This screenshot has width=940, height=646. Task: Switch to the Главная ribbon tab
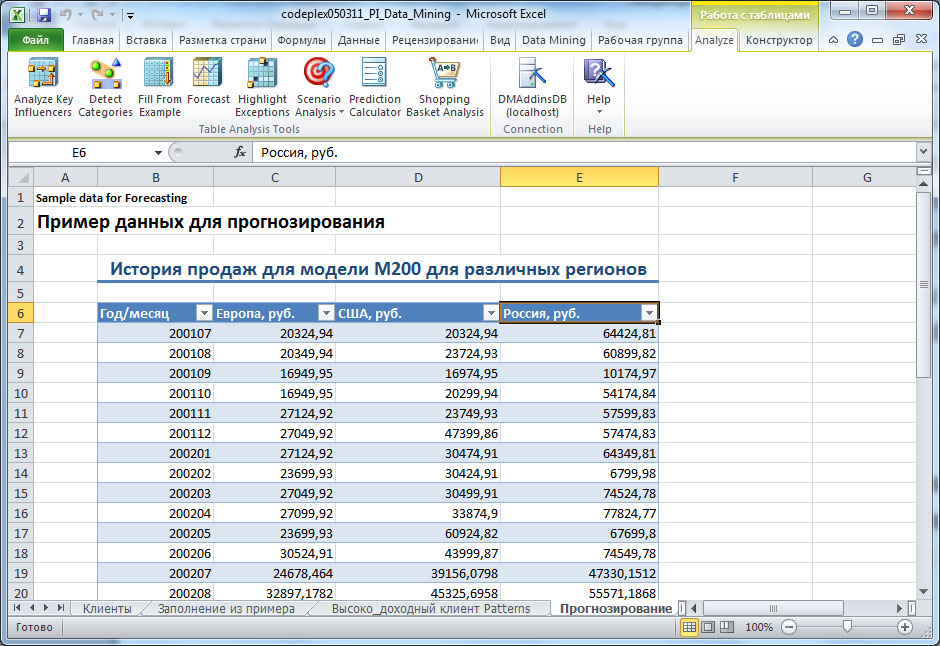coord(92,40)
